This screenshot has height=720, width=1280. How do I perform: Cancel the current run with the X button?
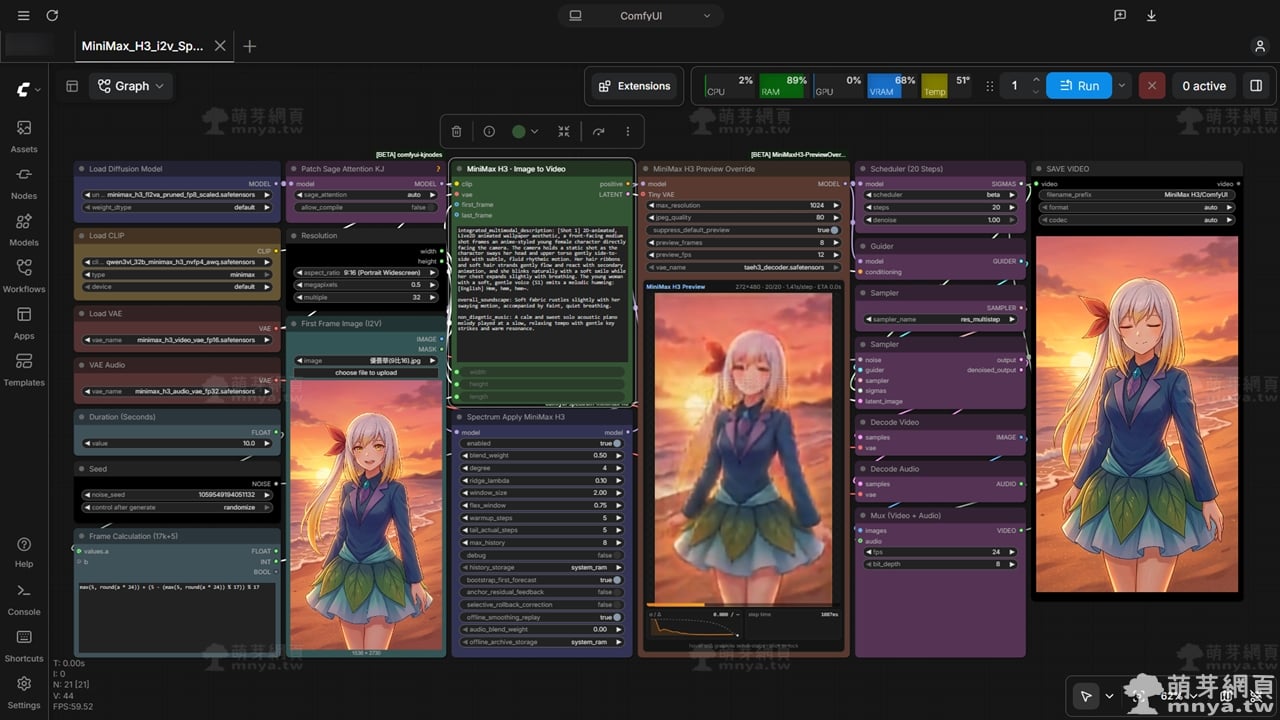1151,86
